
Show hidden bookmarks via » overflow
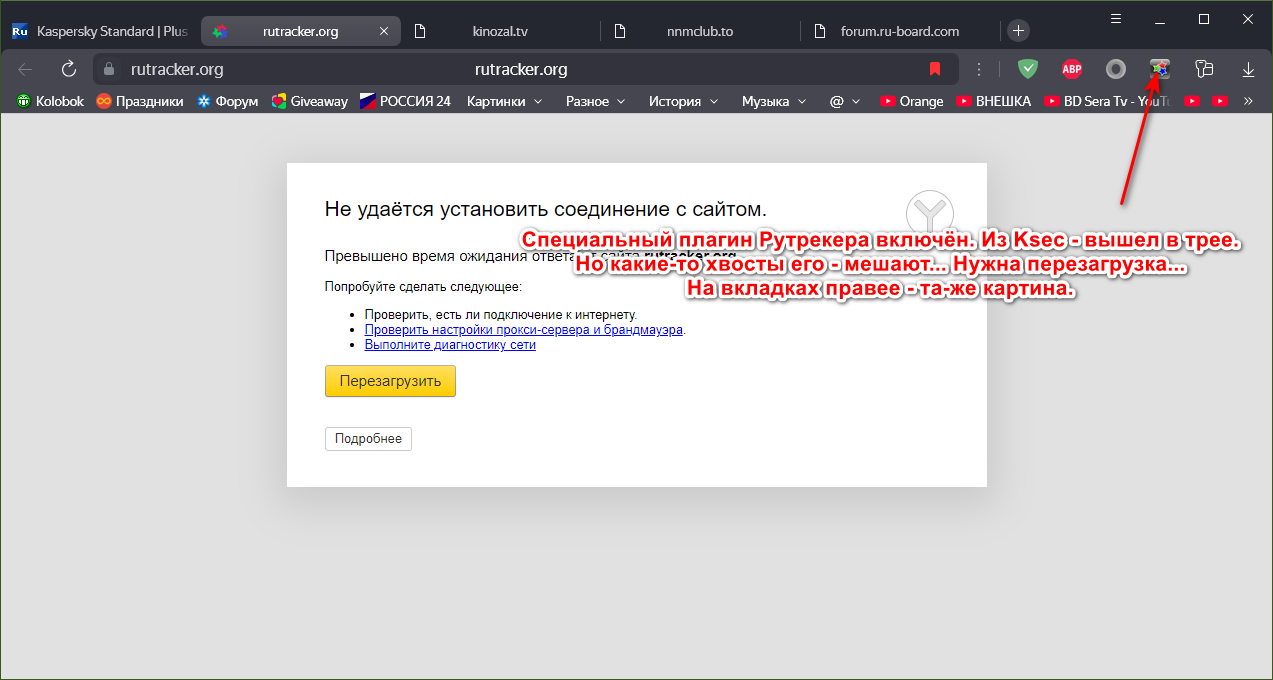click(1248, 101)
